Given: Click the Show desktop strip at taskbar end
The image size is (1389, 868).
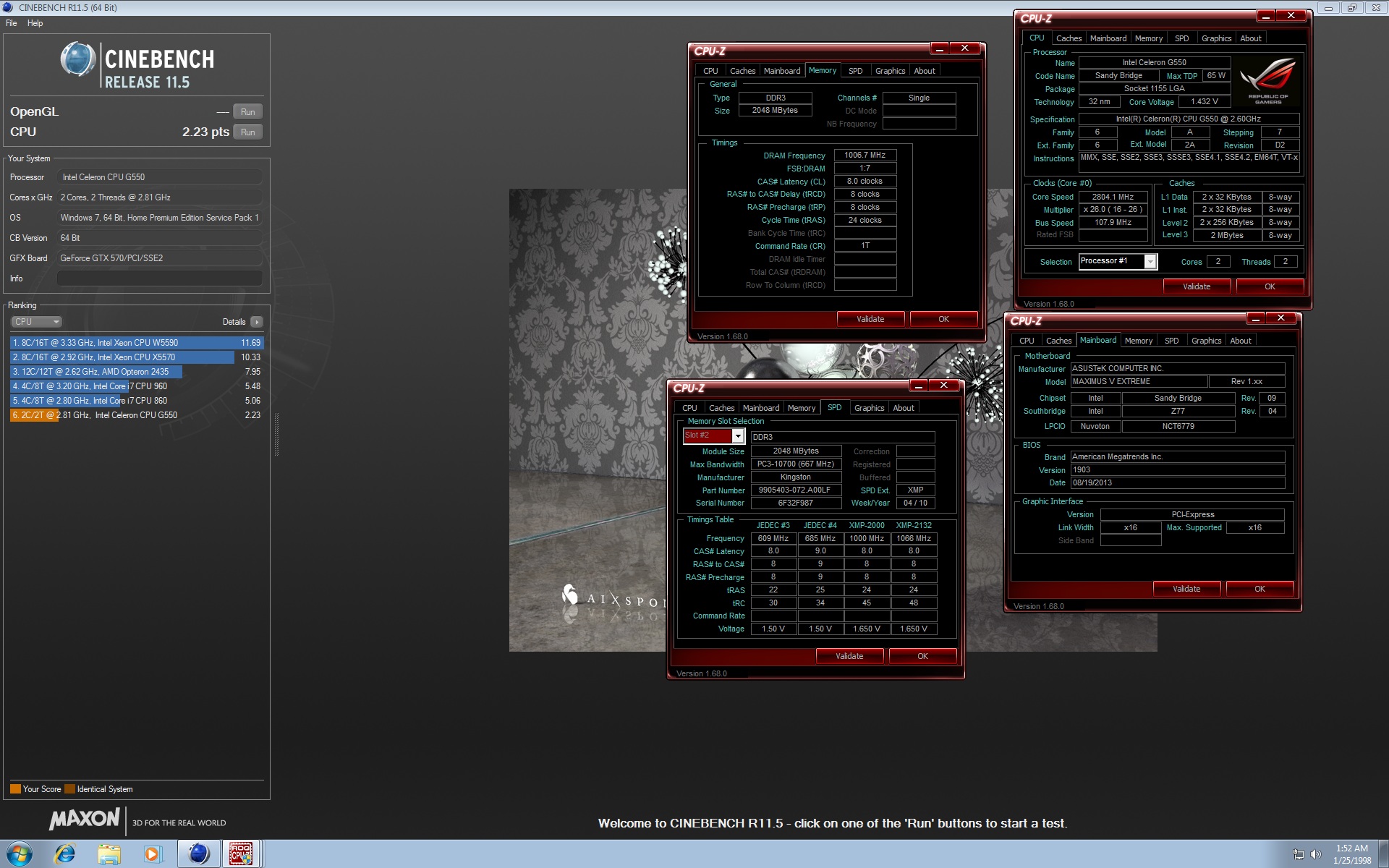Looking at the screenshot, I should coord(1383,854).
